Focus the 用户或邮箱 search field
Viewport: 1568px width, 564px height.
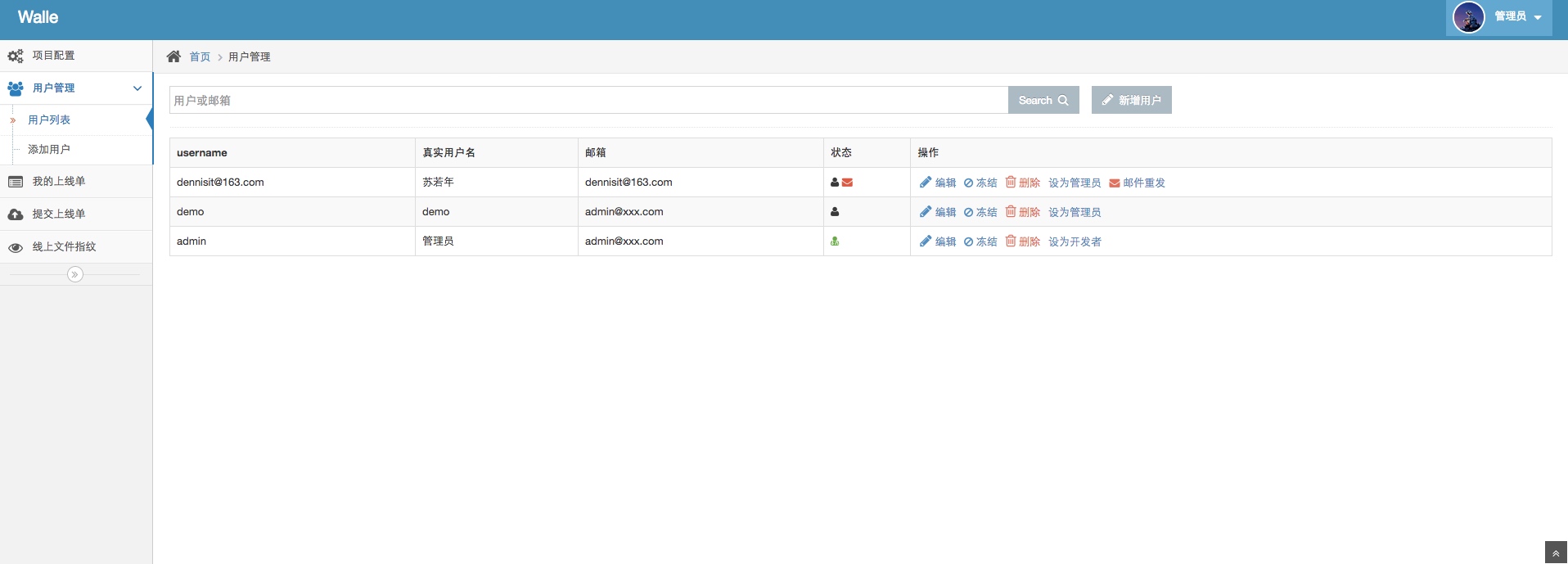coord(588,100)
